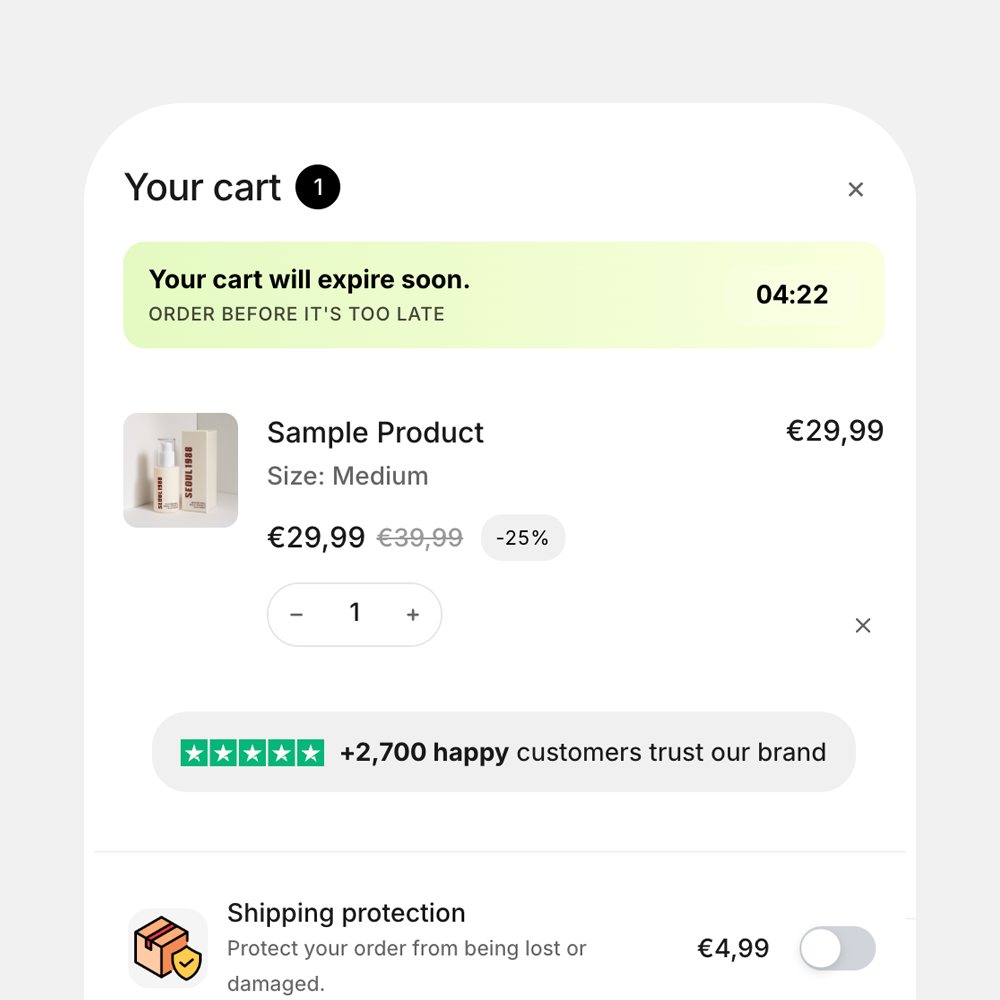Screen dimensions: 1000x1000
Task: Close the cart drawer with X icon
Action: pos(855,189)
